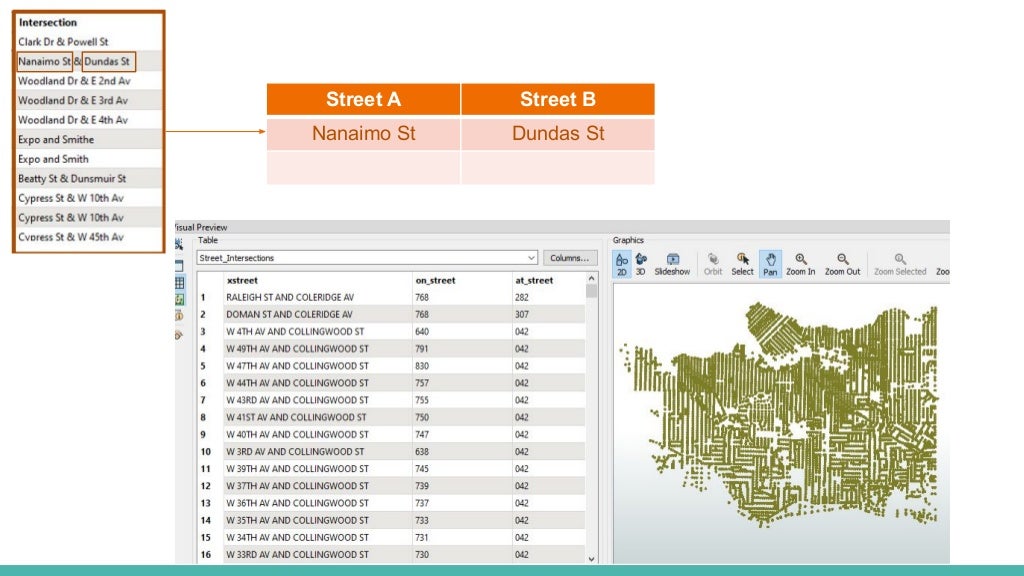Activate the Select tool
Screen dimensions: 1024x576
pyautogui.click(x=742, y=263)
